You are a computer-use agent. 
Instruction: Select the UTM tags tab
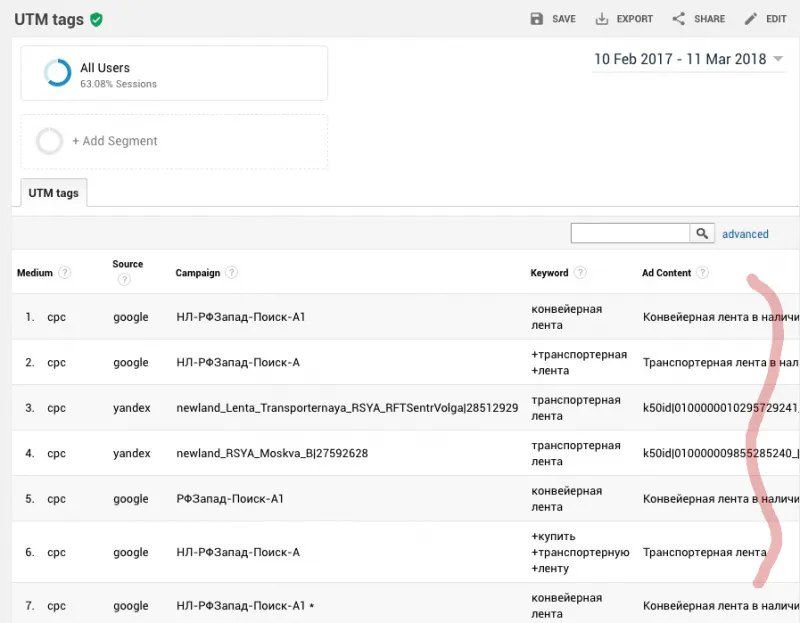54,193
